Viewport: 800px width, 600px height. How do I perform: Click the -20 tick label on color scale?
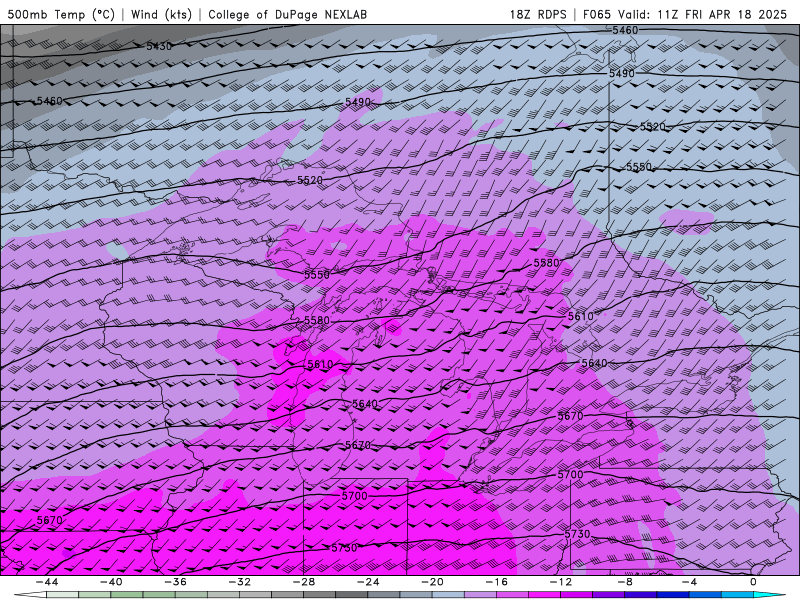[432, 582]
